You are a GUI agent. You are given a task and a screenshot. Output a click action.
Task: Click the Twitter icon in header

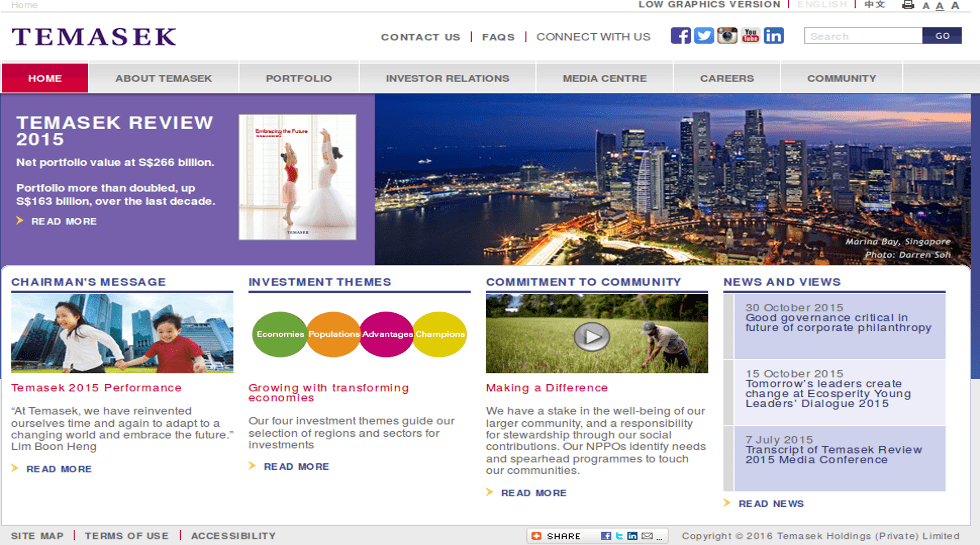pyautogui.click(x=704, y=36)
